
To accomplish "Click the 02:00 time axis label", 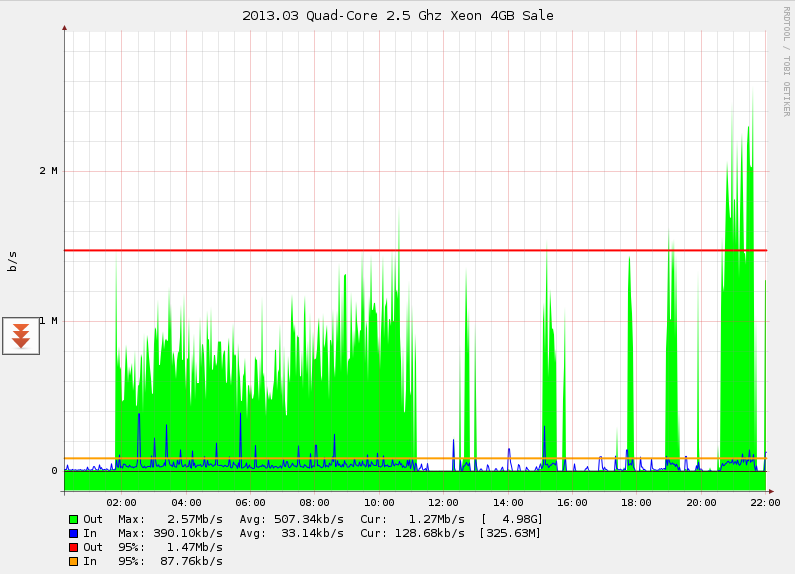I will click(x=121, y=503).
